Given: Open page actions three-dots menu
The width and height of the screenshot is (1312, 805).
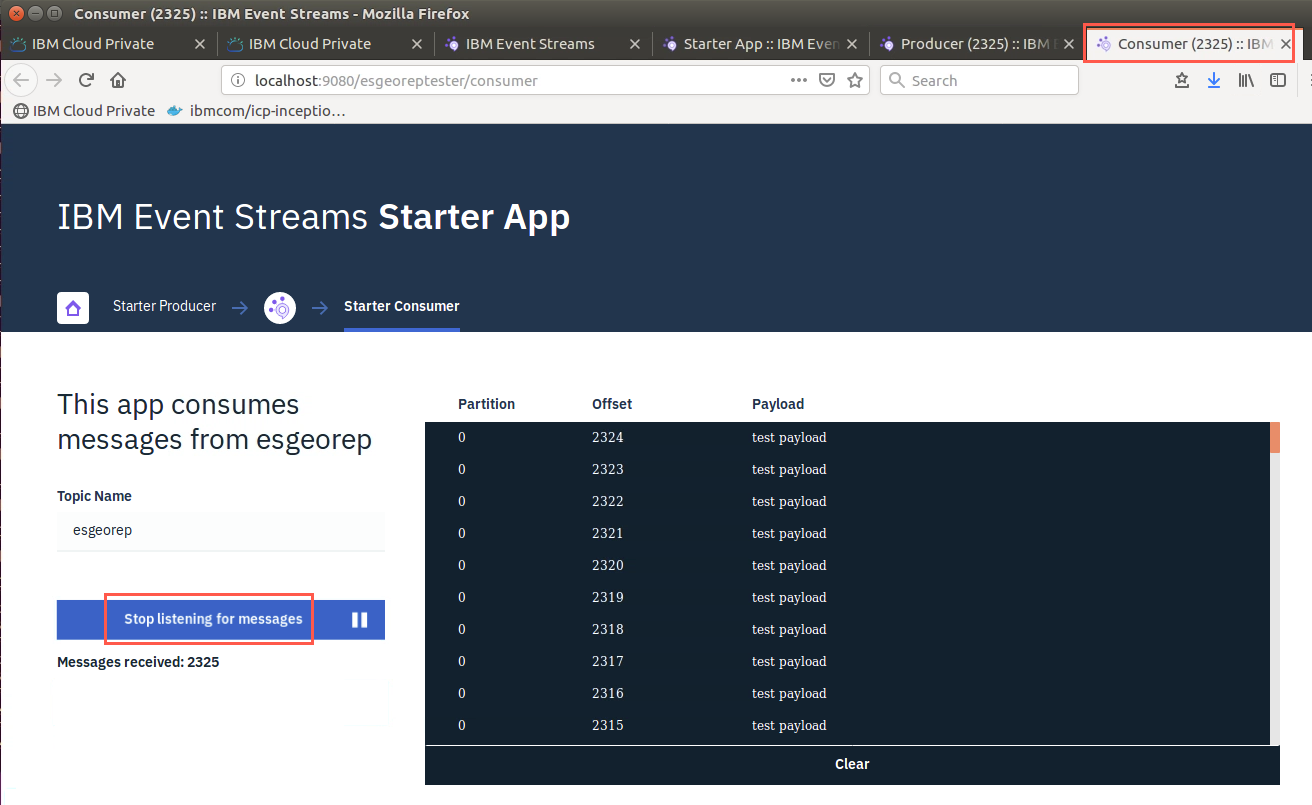Looking at the screenshot, I should [x=799, y=80].
